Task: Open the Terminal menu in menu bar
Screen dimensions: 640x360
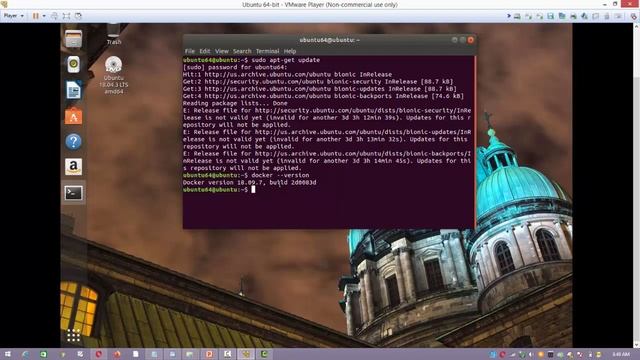Action: pos(267,51)
